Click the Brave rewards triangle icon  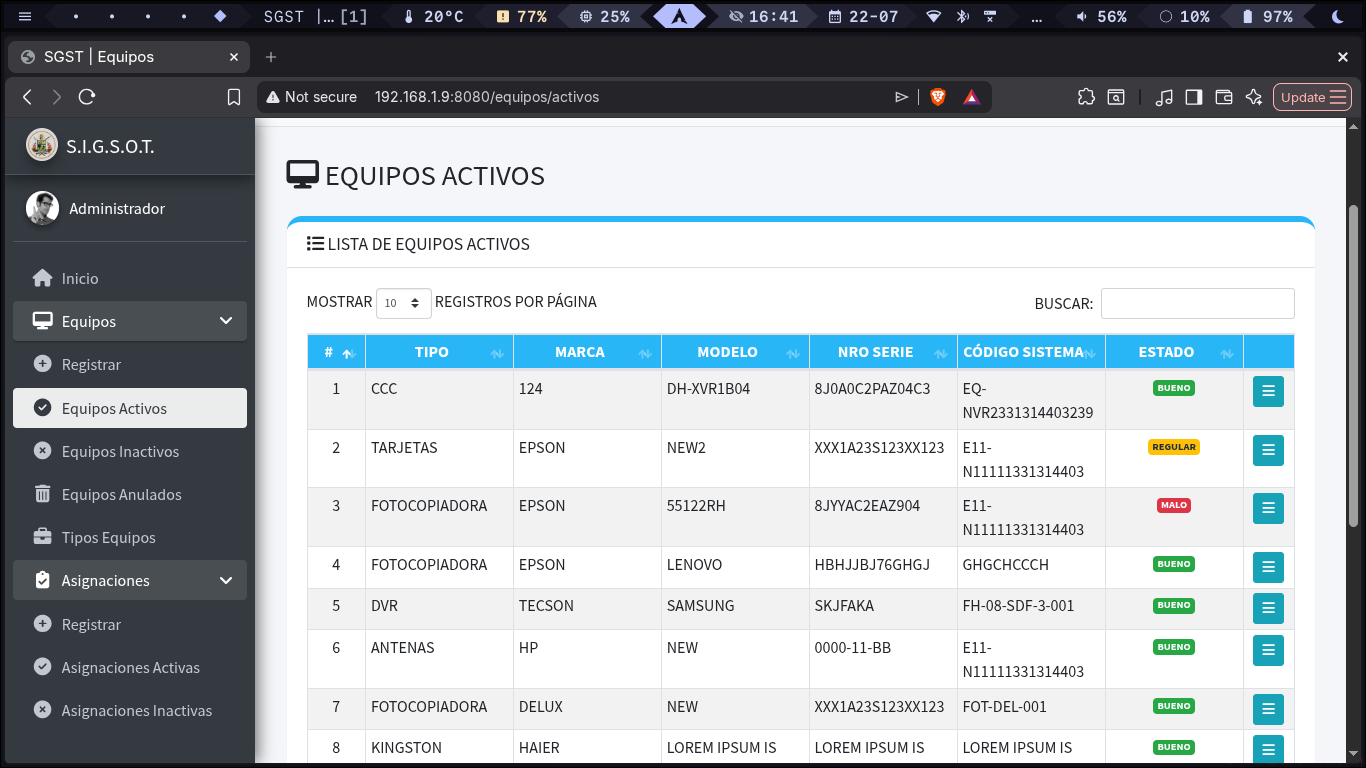pos(971,97)
